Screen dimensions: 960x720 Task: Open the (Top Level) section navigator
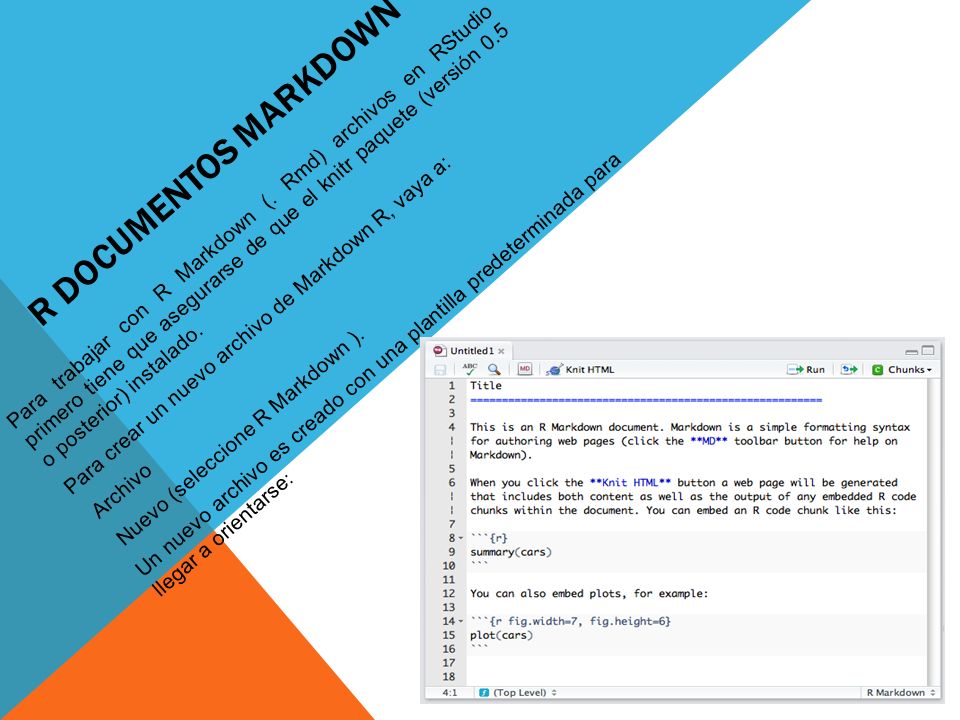[x=518, y=692]
